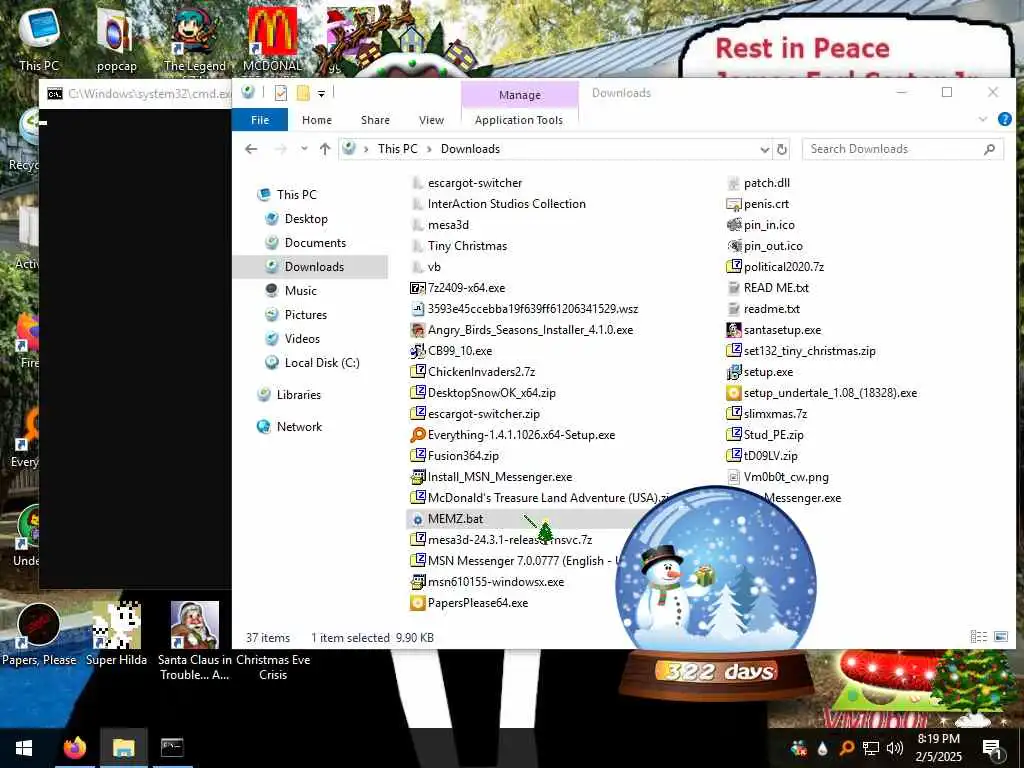Go up one folder level arrow
The width and height of the screenshot is (1024, 768).
(325, 149)
